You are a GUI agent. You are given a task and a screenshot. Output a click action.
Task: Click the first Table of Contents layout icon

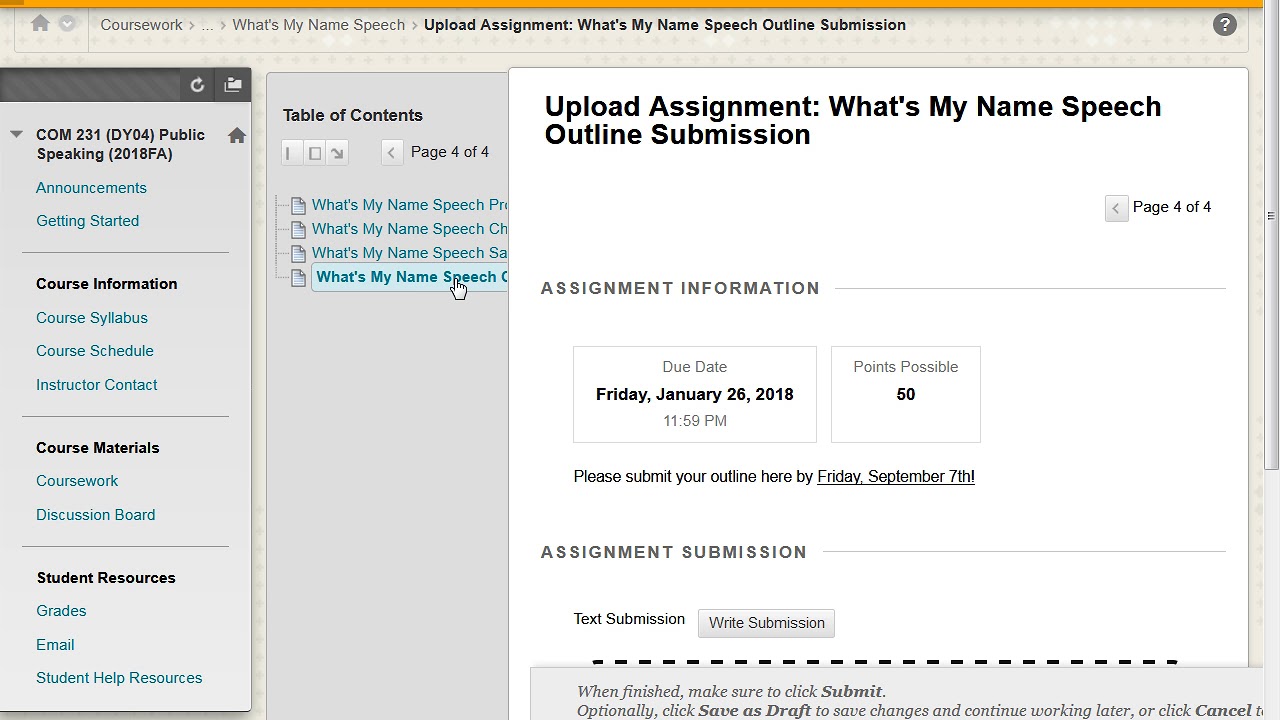(x=289, y=153)
